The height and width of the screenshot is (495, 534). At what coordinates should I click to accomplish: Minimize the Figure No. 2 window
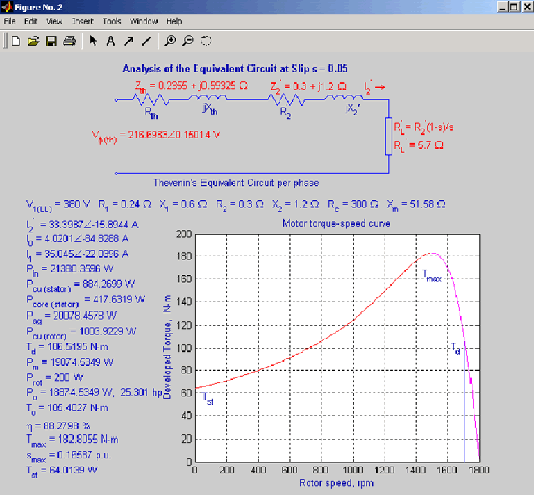(x=503, y=6)
